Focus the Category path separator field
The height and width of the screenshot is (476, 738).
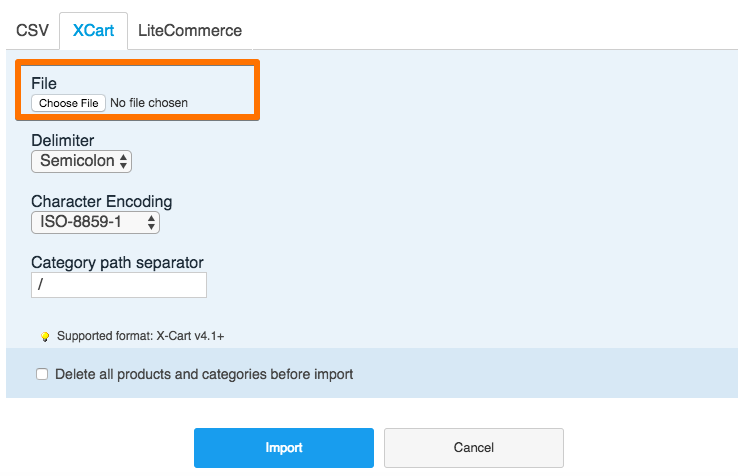[119, 285]
